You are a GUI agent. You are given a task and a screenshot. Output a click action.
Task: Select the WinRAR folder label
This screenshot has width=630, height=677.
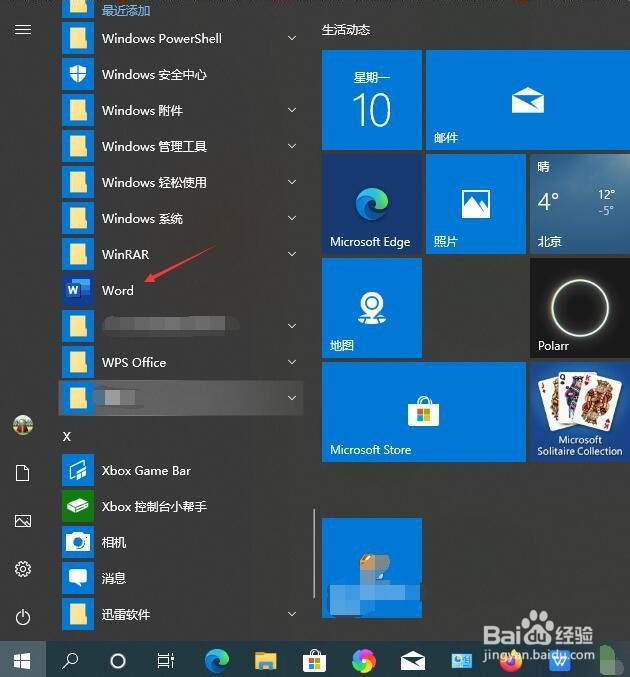point(126,254)
